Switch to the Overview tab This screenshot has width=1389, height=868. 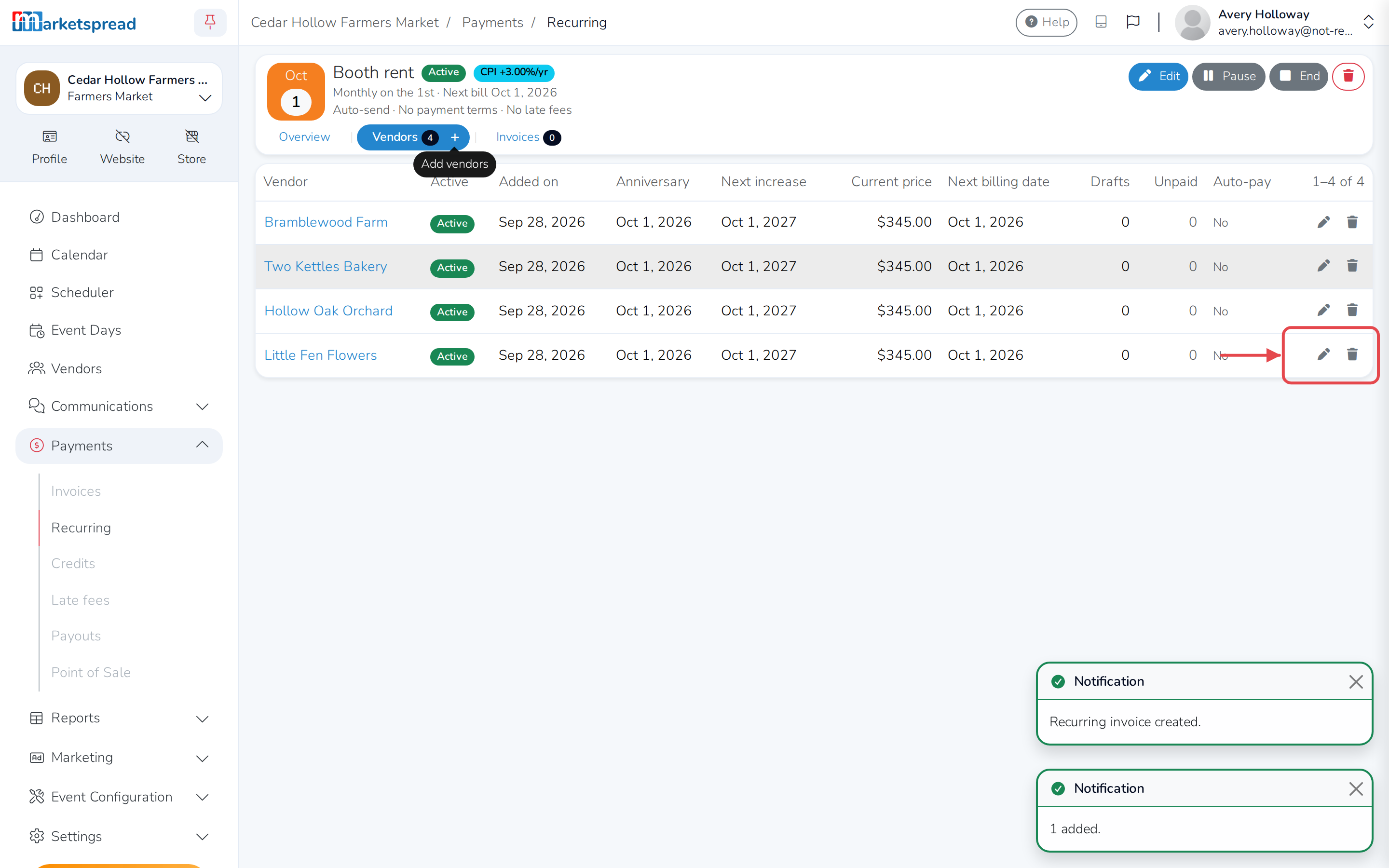304,137
